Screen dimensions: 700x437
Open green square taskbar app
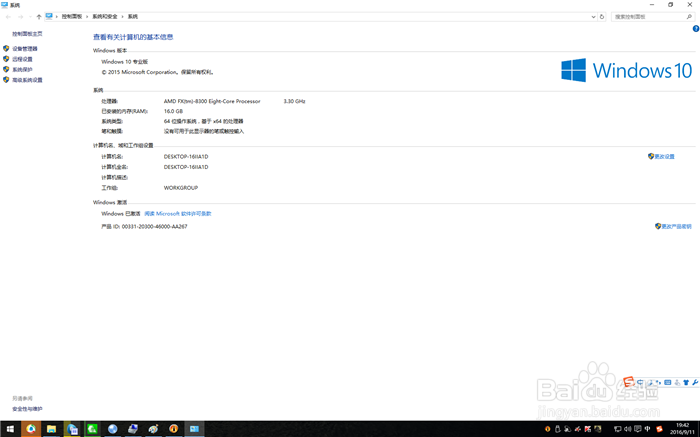pos(92,429)
